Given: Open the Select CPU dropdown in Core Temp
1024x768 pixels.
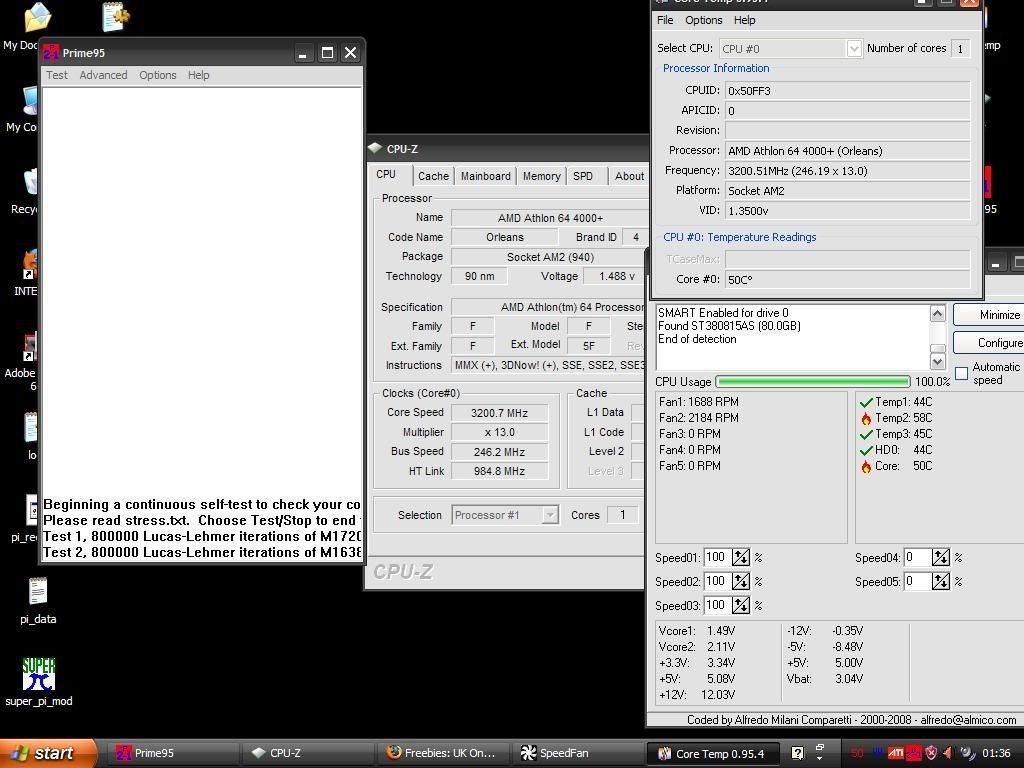Looking at the screenshot, I should 854,48.
